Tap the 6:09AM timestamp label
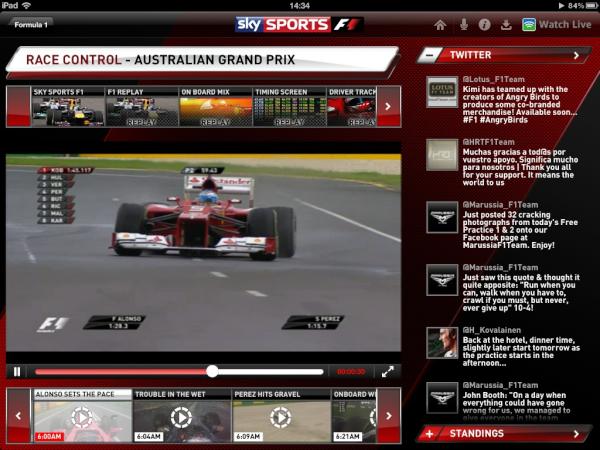 pyautogui.click(x=248, y=436)
